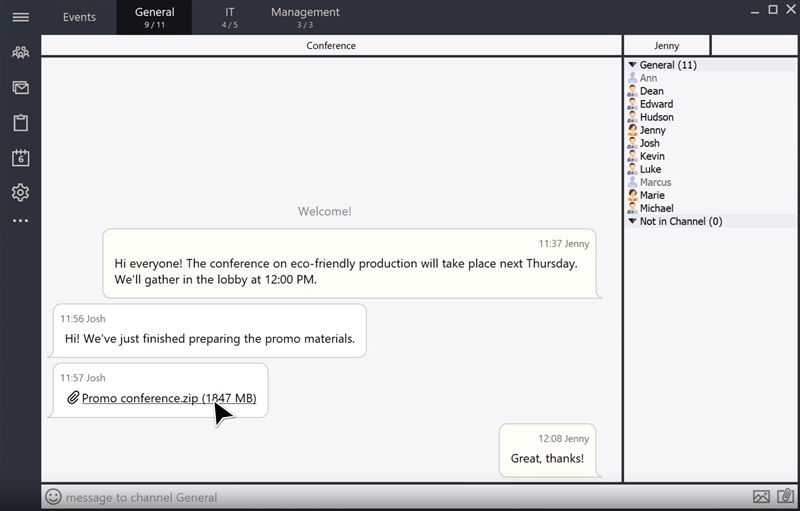This screenshot has height=511, width=800.
Task: Select user Dean in the member list
Action: pos(652,91)
